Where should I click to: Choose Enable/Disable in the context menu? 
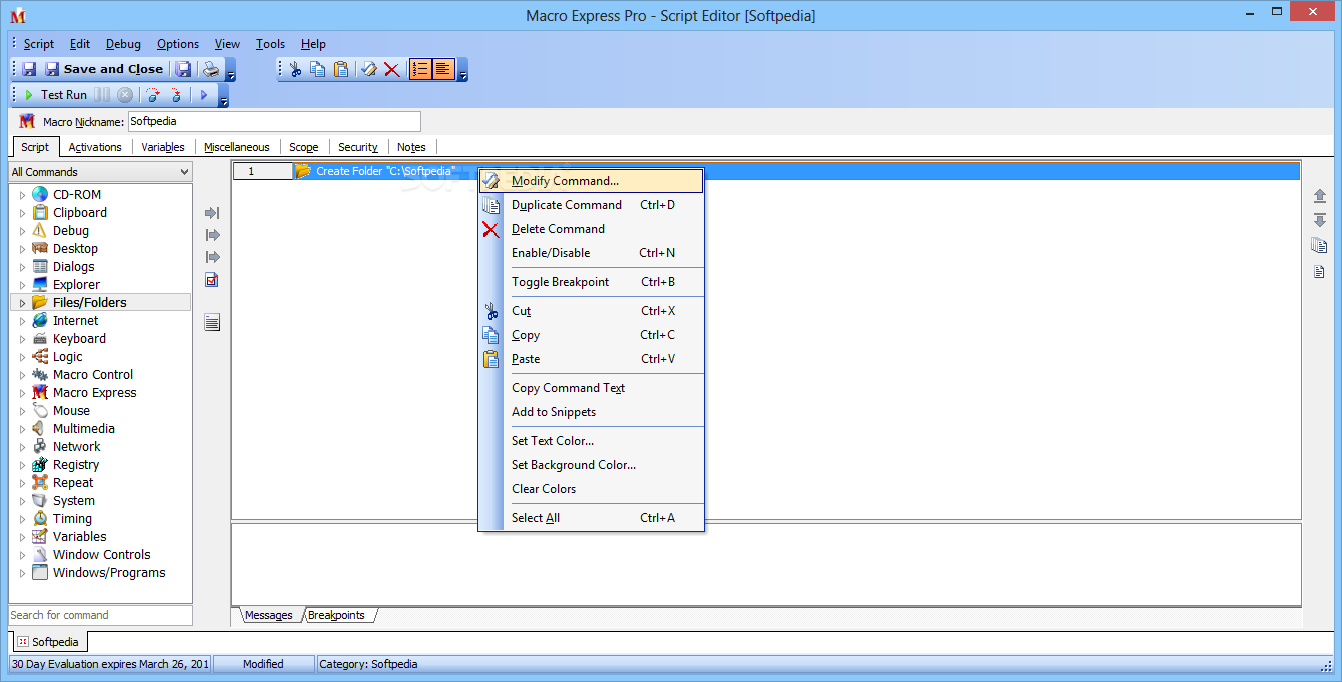[x=591, y=253]
